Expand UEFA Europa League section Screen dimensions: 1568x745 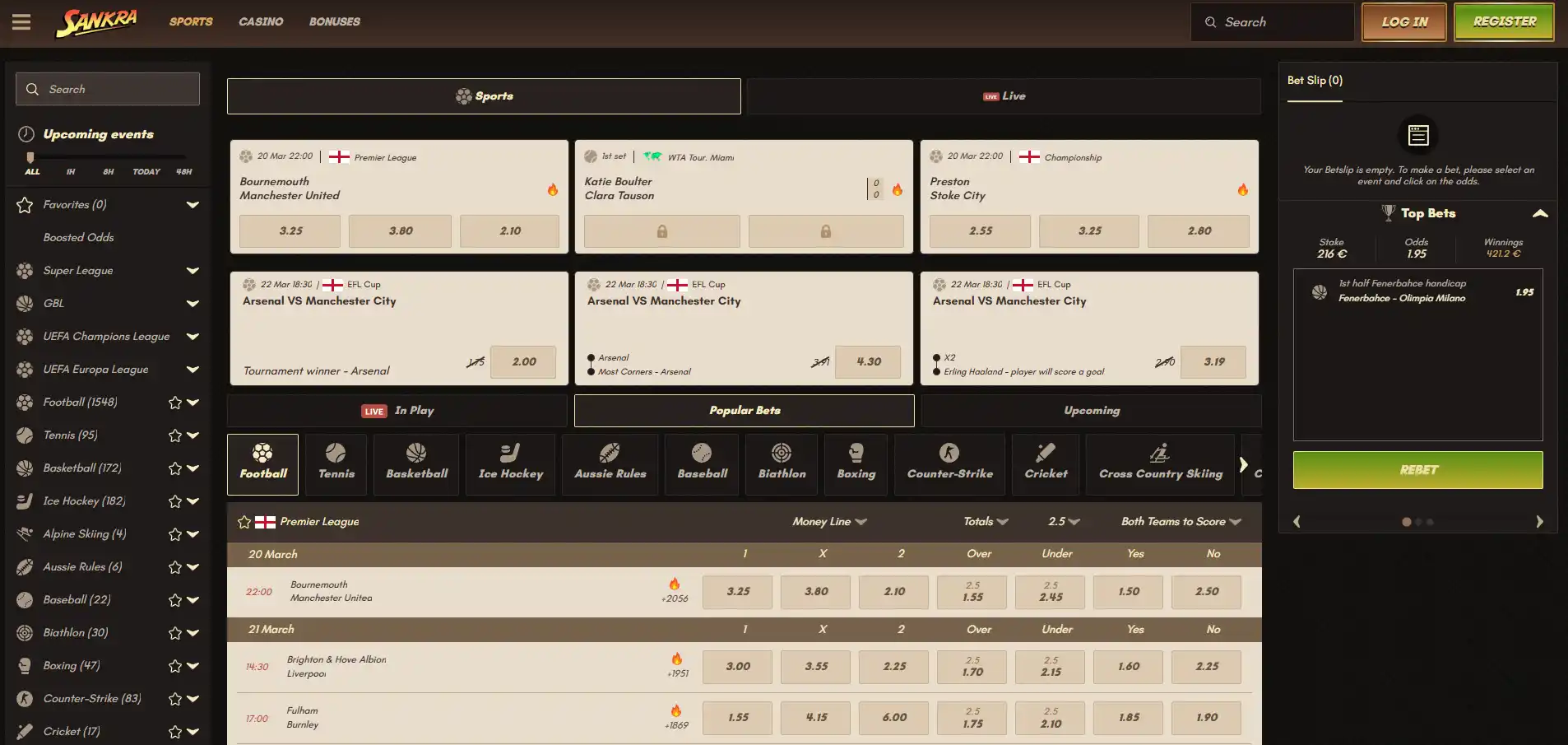tap(193, 370)
